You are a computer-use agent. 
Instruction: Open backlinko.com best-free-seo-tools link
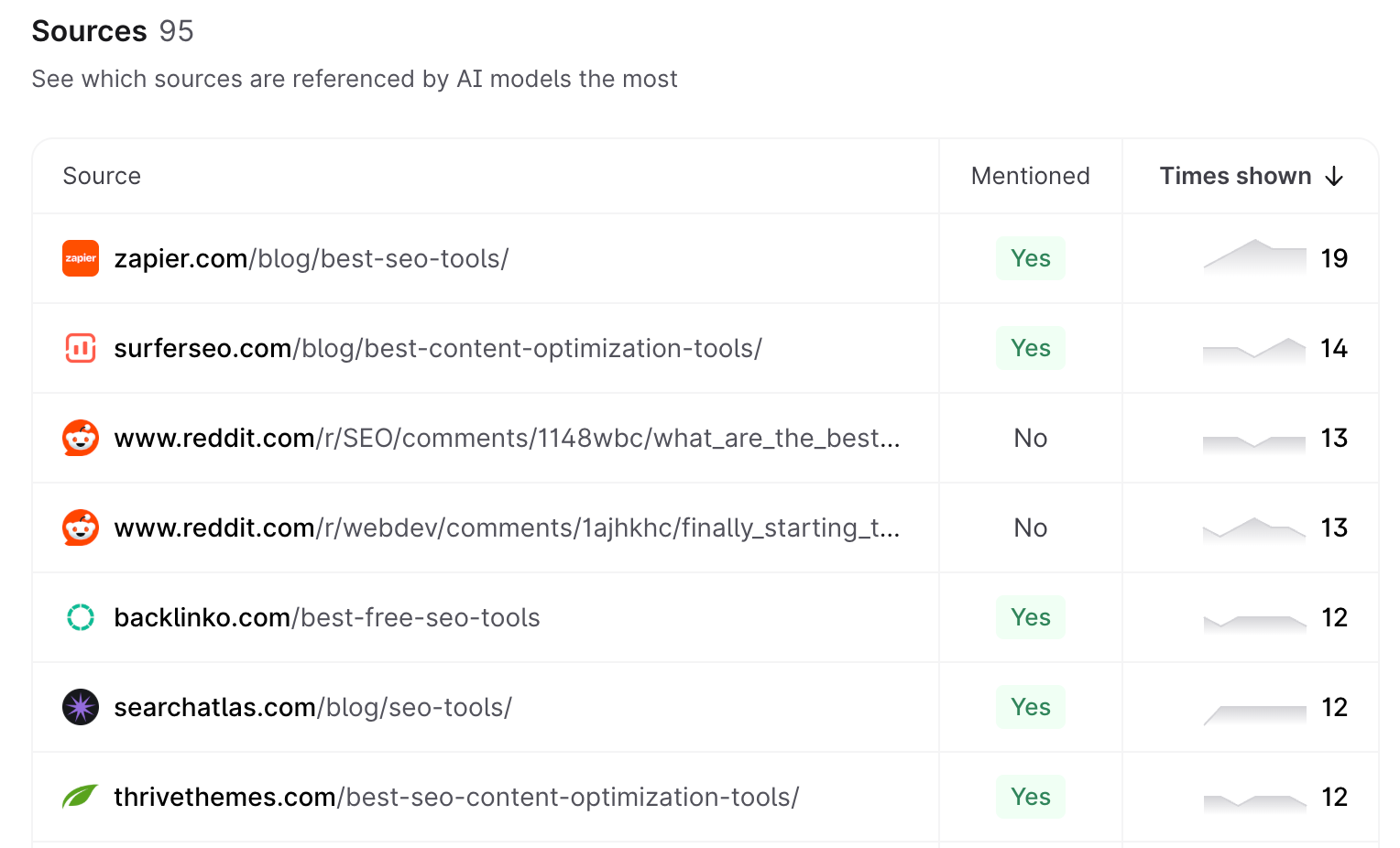point(326,618)
